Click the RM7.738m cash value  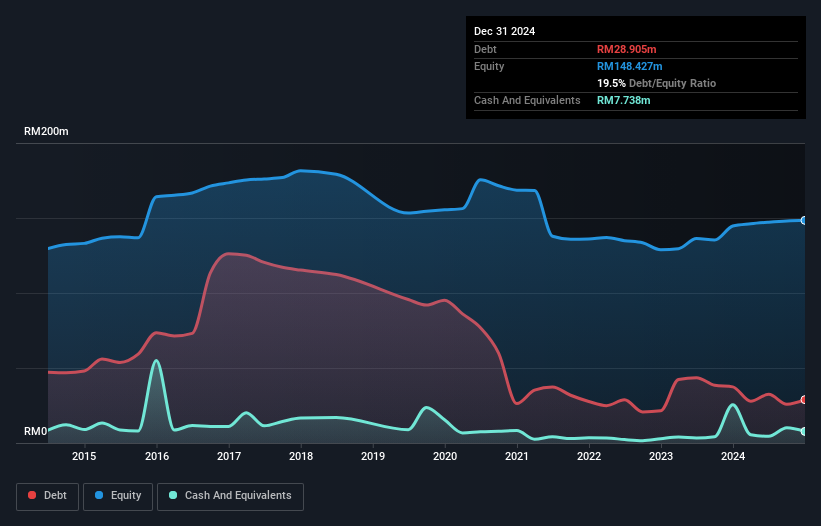click(624, 100)
